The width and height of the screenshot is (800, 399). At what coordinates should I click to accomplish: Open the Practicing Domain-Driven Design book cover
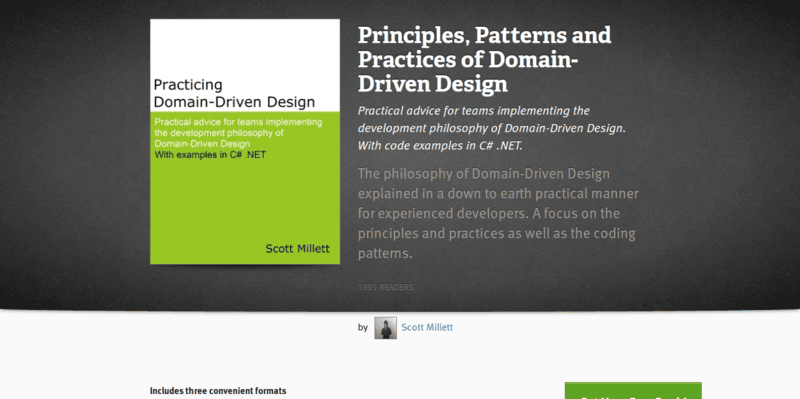click(x=245, y=141)
